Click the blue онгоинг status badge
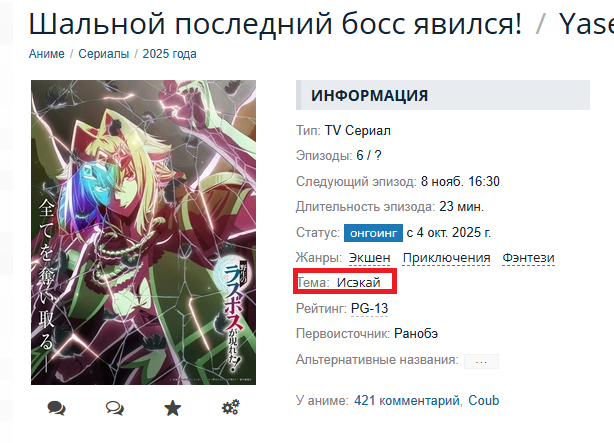 373,233
